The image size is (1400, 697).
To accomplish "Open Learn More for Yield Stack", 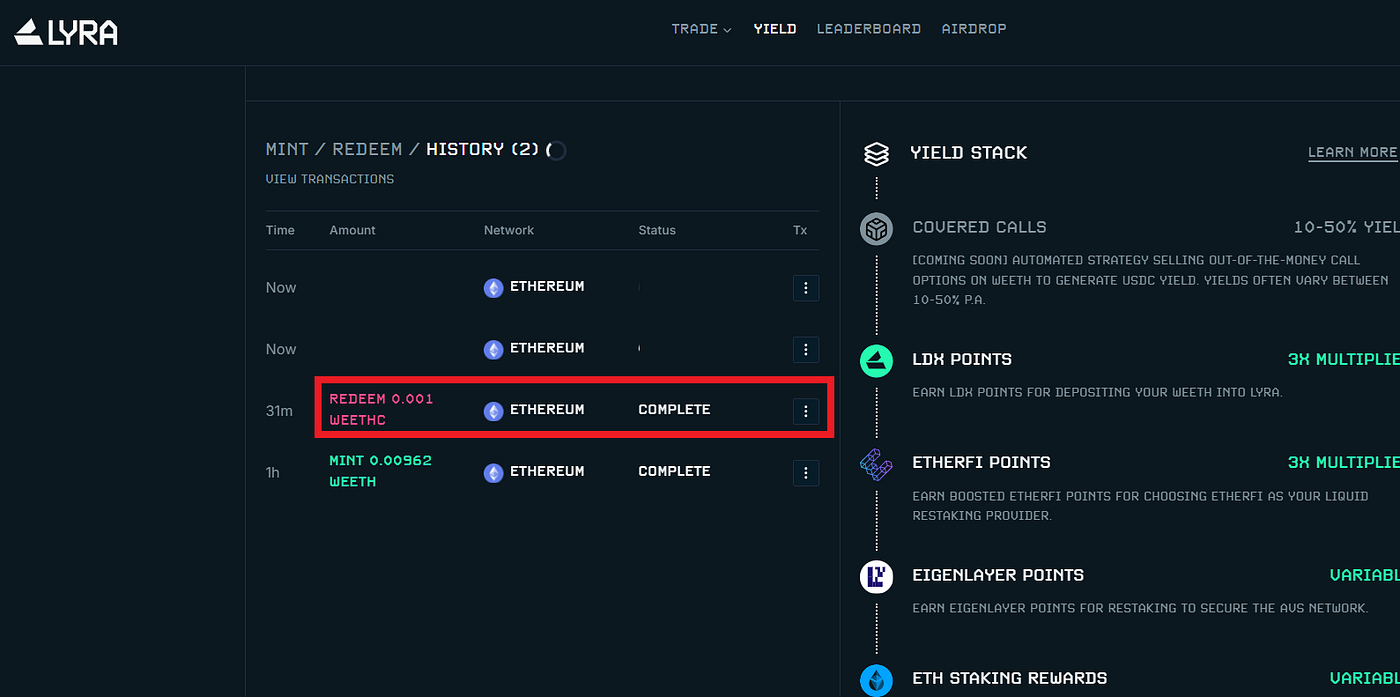I will [x=1353, y=152].
